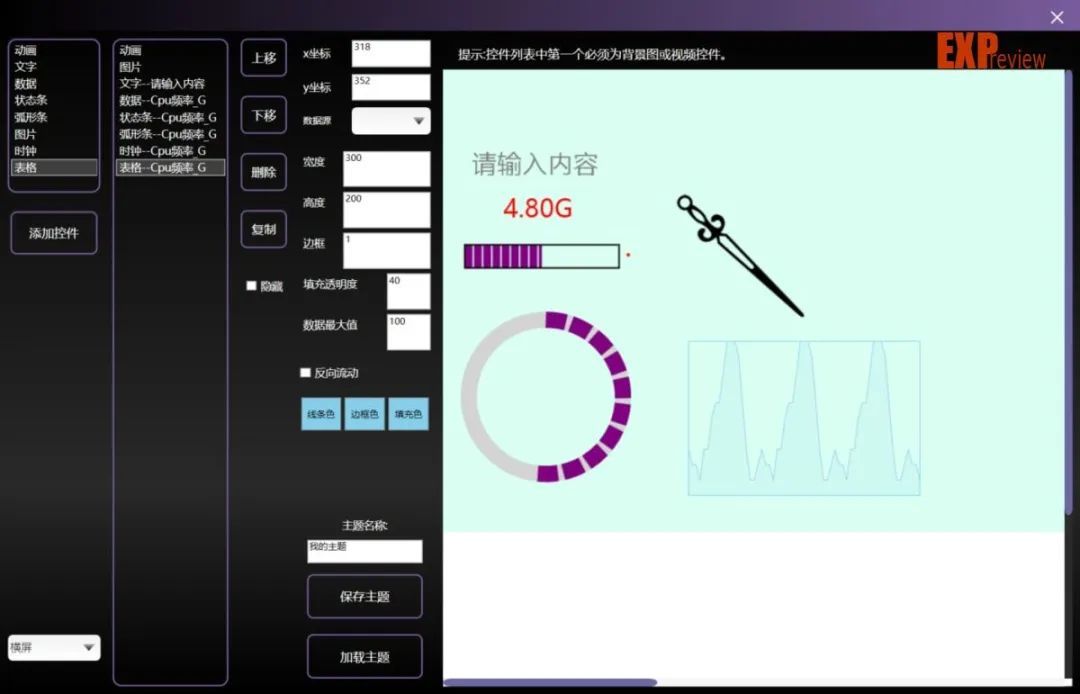Image resolution: width=1080 pixels, height=694 pixels.
Task: Click the 保存主题 button
Action: tap(364, 596)
